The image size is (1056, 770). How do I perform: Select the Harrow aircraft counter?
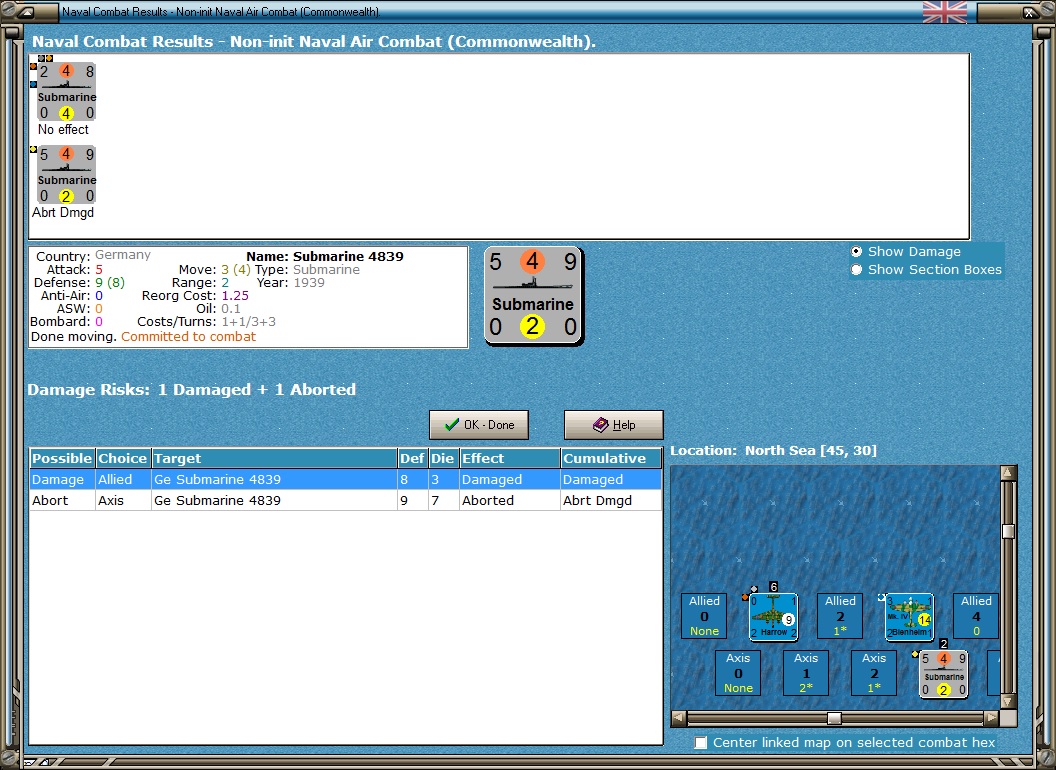pos(774,616)
